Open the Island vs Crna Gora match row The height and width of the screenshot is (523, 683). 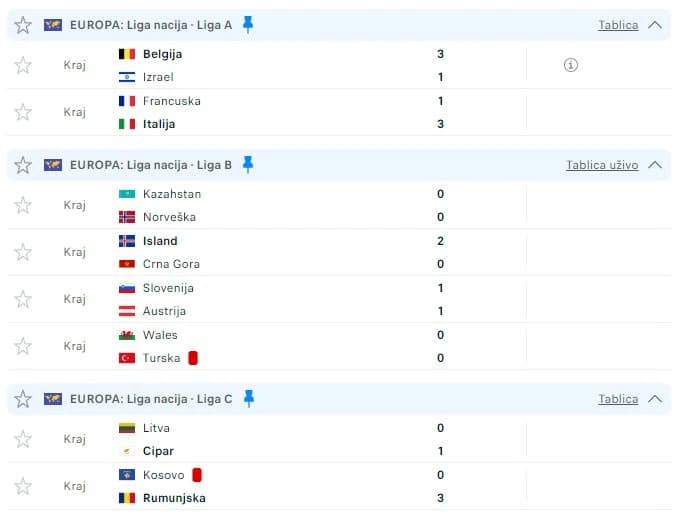click(340, 252)
